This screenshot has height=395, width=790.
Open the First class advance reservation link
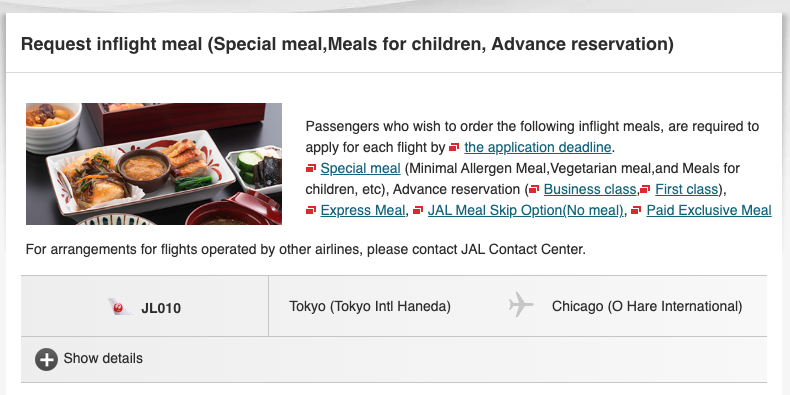686,189
